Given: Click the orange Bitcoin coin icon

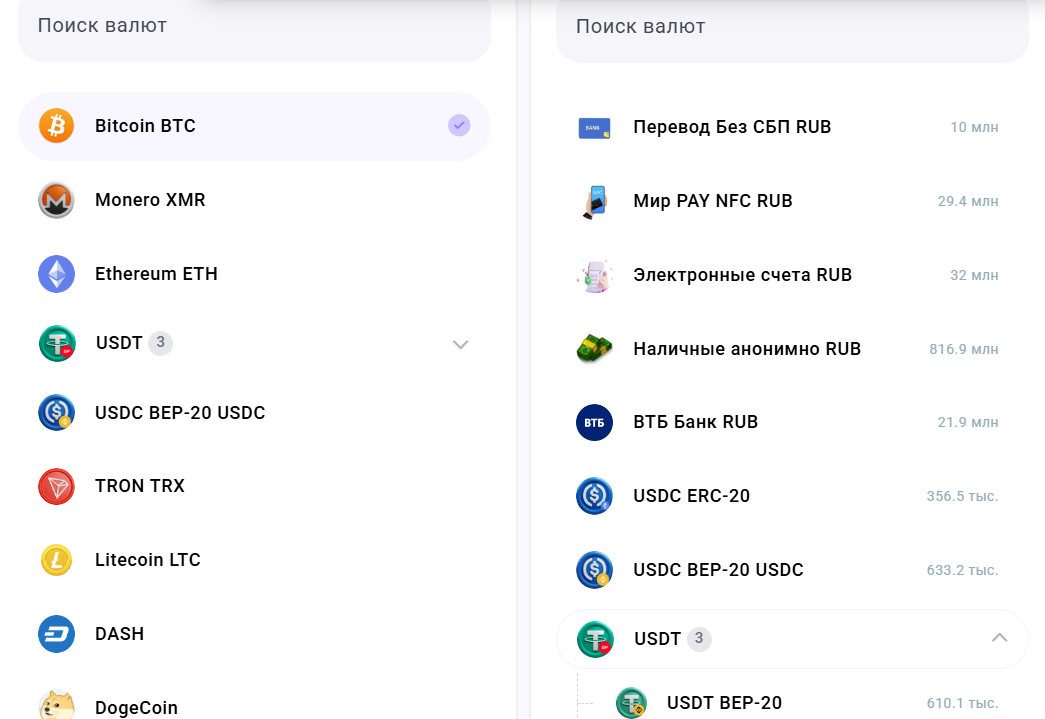Looking at the screenshot, I should (57, 126).
